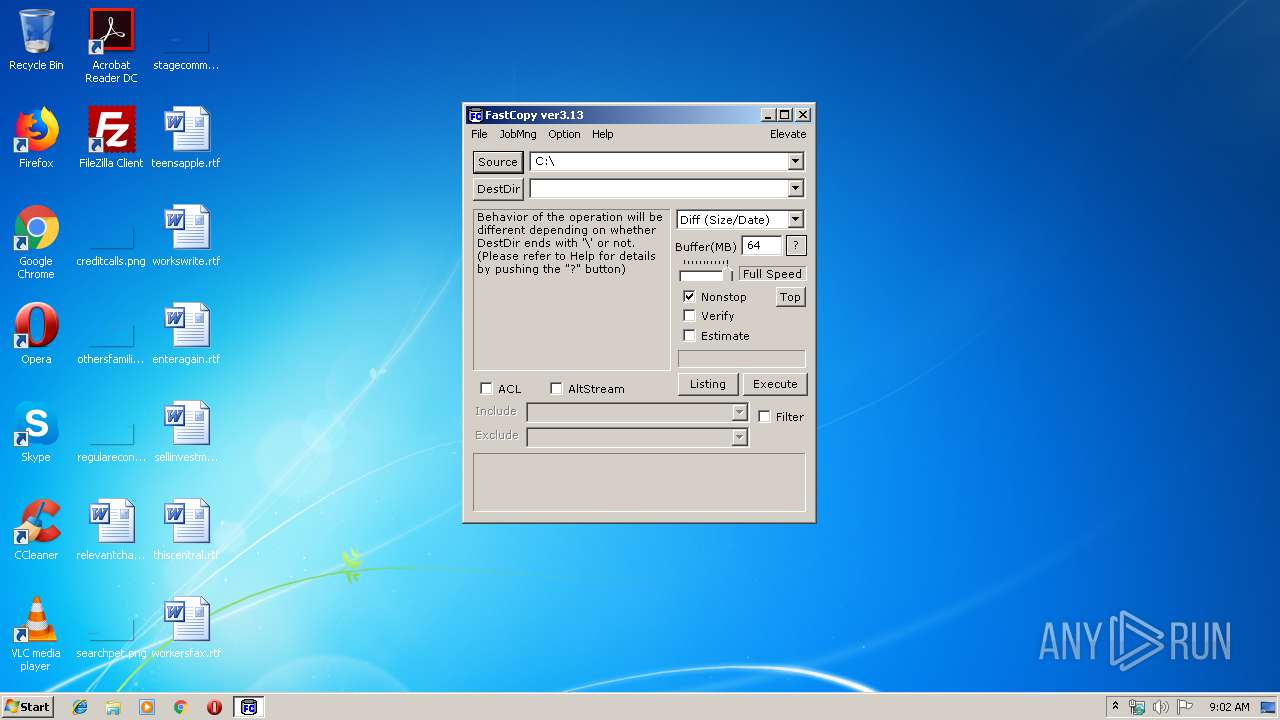
Task: Click the Execute button
Action: coord(775,384)
